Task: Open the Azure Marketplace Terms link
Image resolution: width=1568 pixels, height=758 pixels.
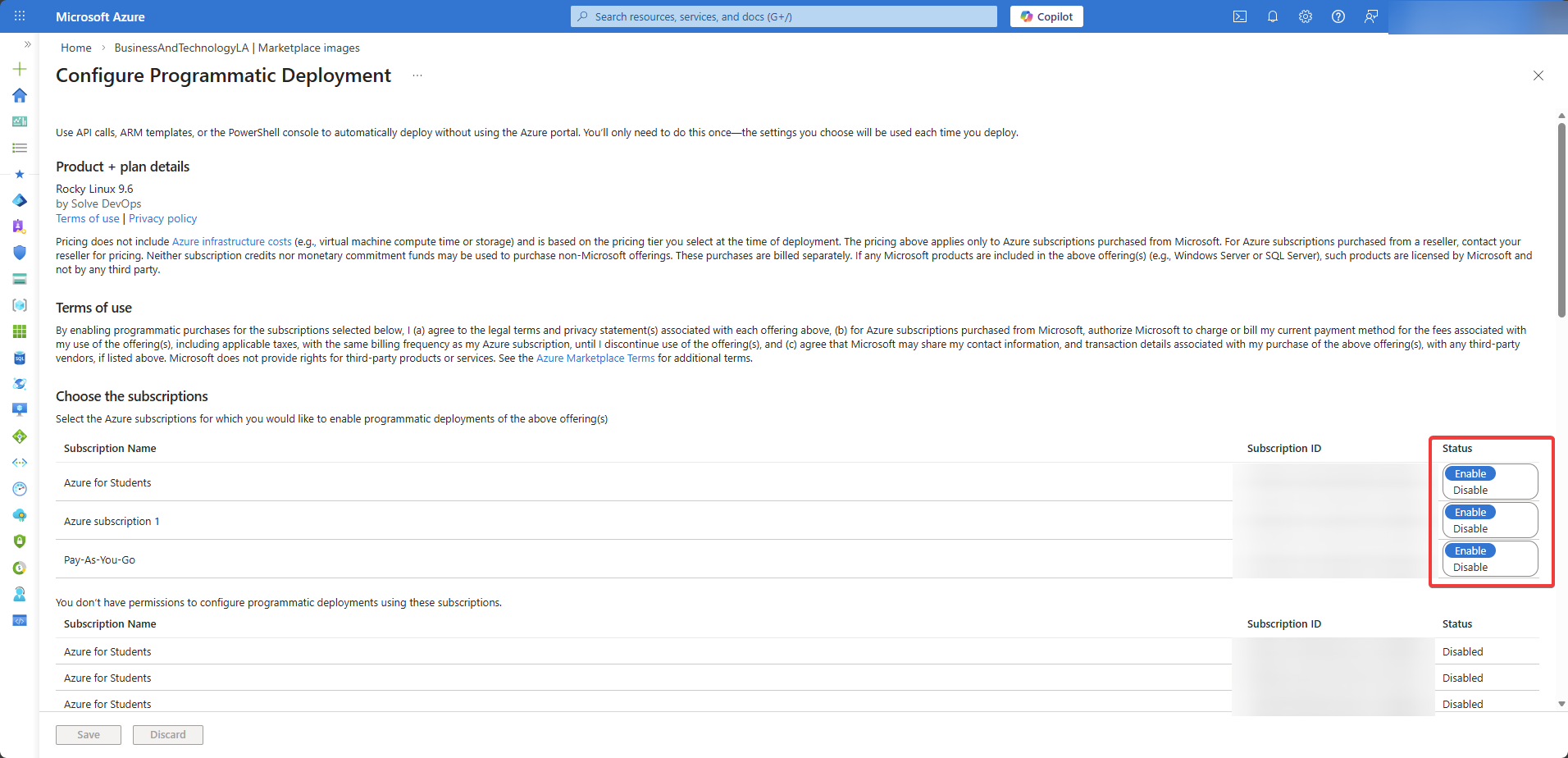Action: tap(595, 358)
